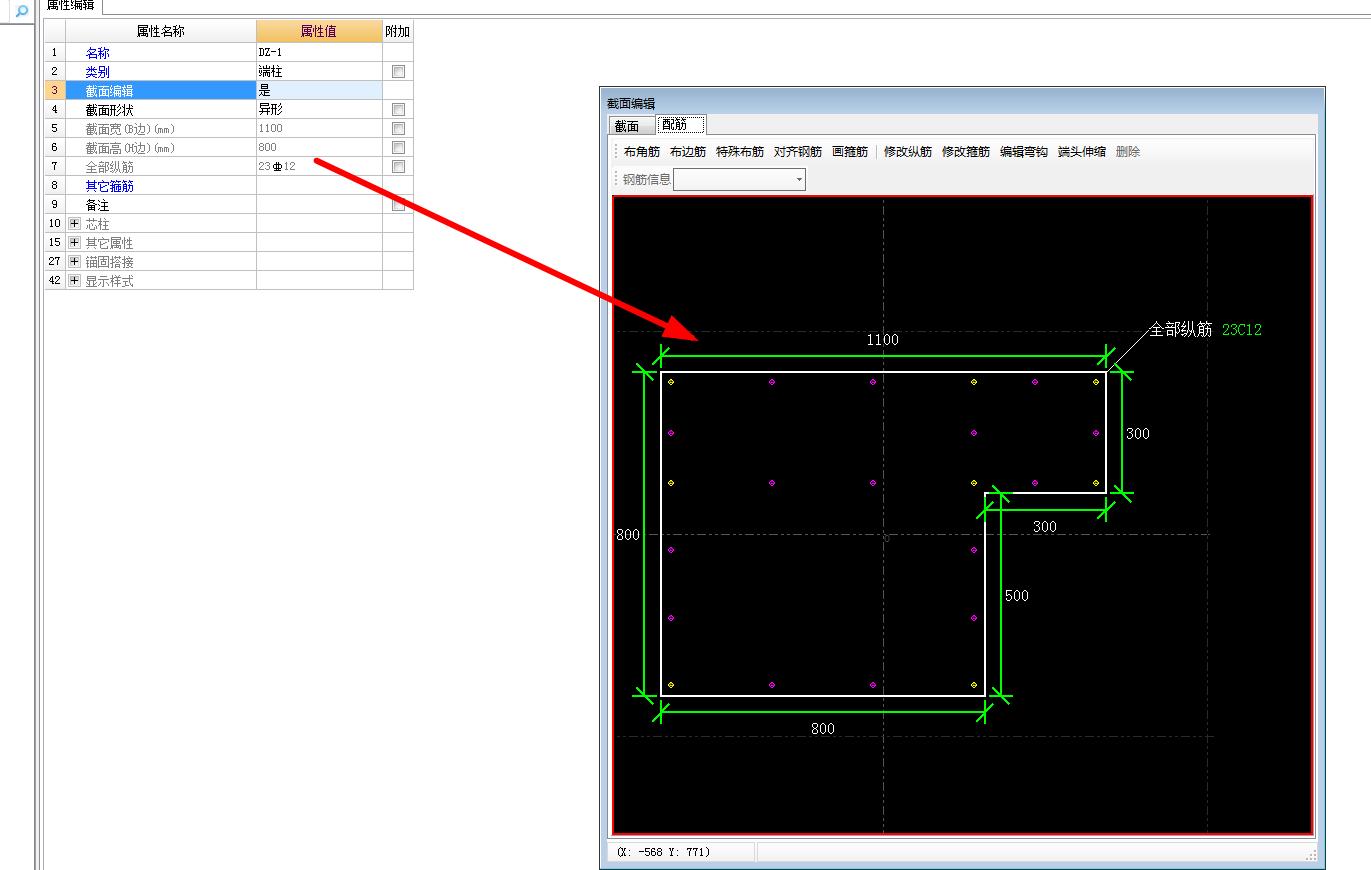1371x870 pixels.
Task: Select the highlighted 截面编辑 row label
Action: click(x=160, y=91)
